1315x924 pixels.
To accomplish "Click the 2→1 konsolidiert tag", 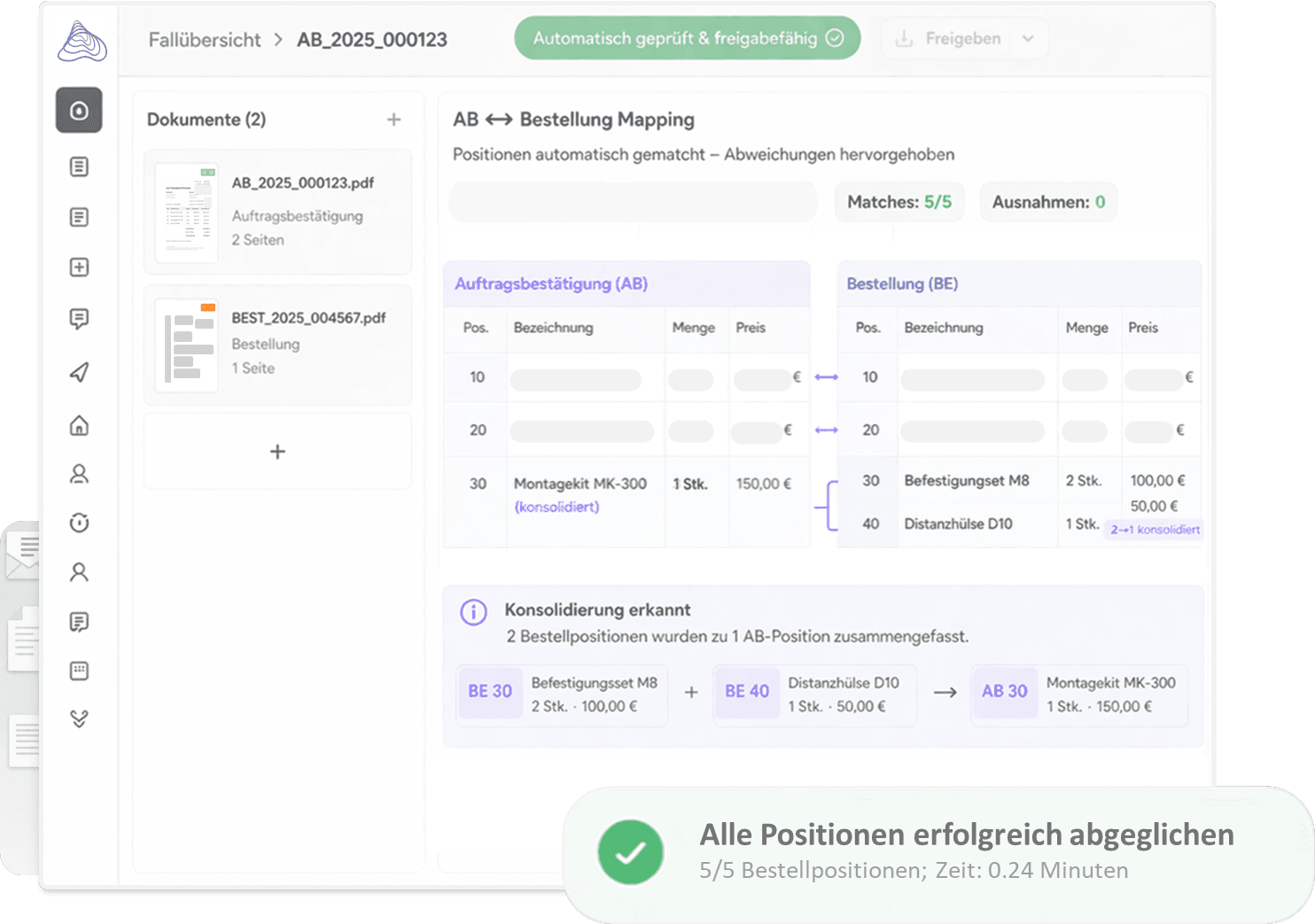I will 1155,530.
